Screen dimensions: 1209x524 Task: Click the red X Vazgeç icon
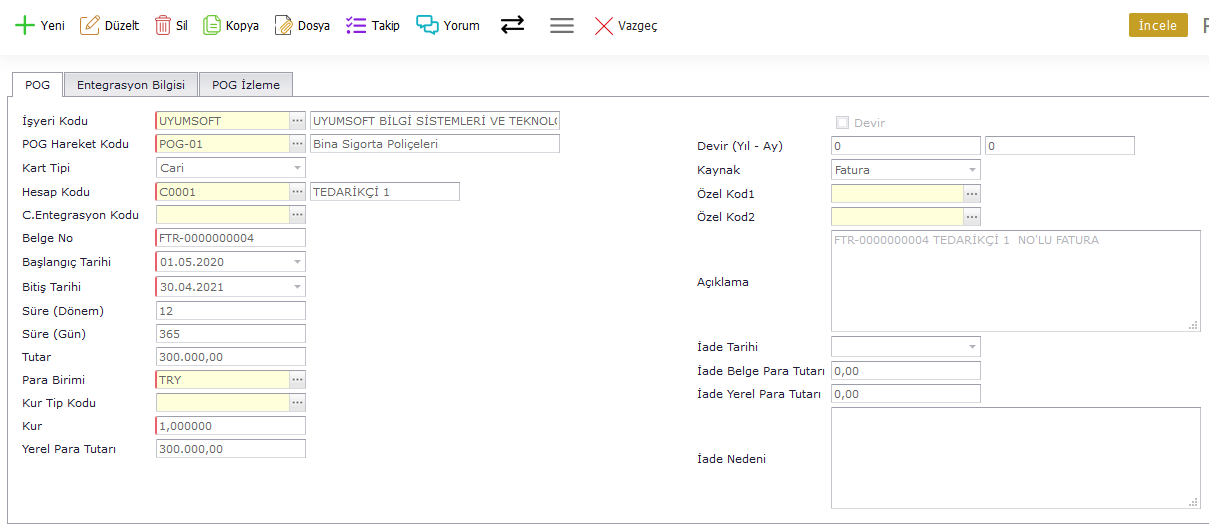[x=604, y=26]
